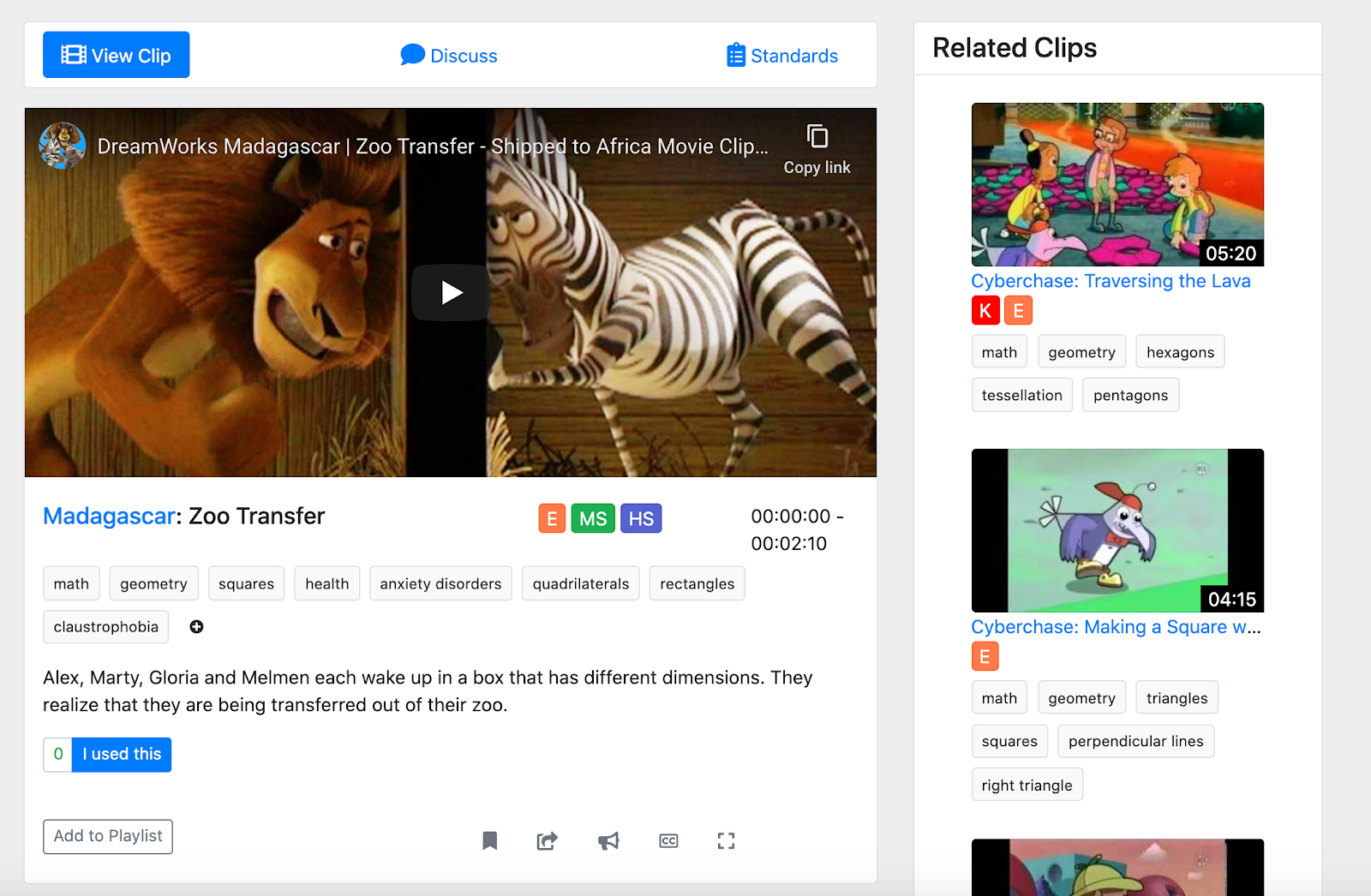
Task: Click the right triangle tag
Action: (1027, 785)
